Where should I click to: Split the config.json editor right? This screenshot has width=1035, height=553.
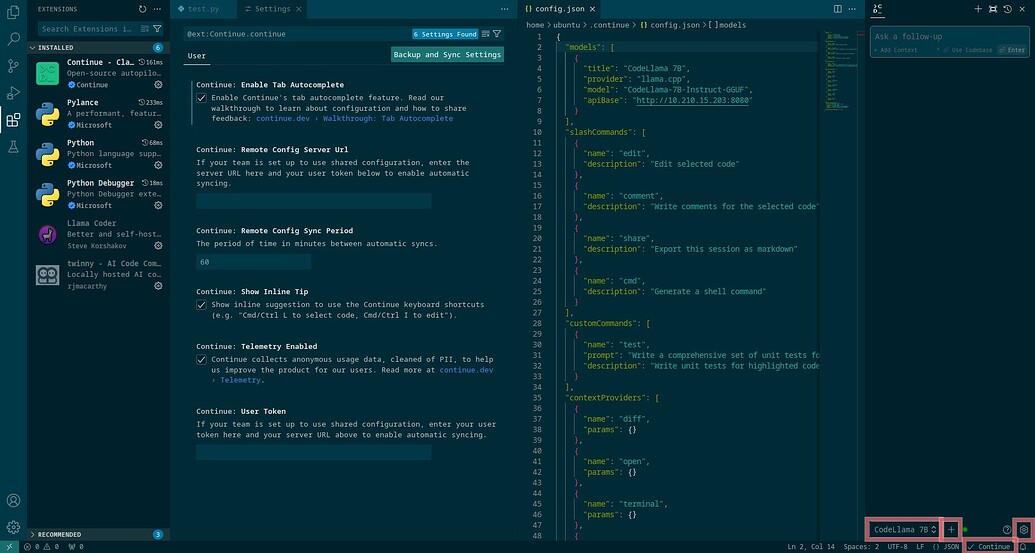pos(838,9)
